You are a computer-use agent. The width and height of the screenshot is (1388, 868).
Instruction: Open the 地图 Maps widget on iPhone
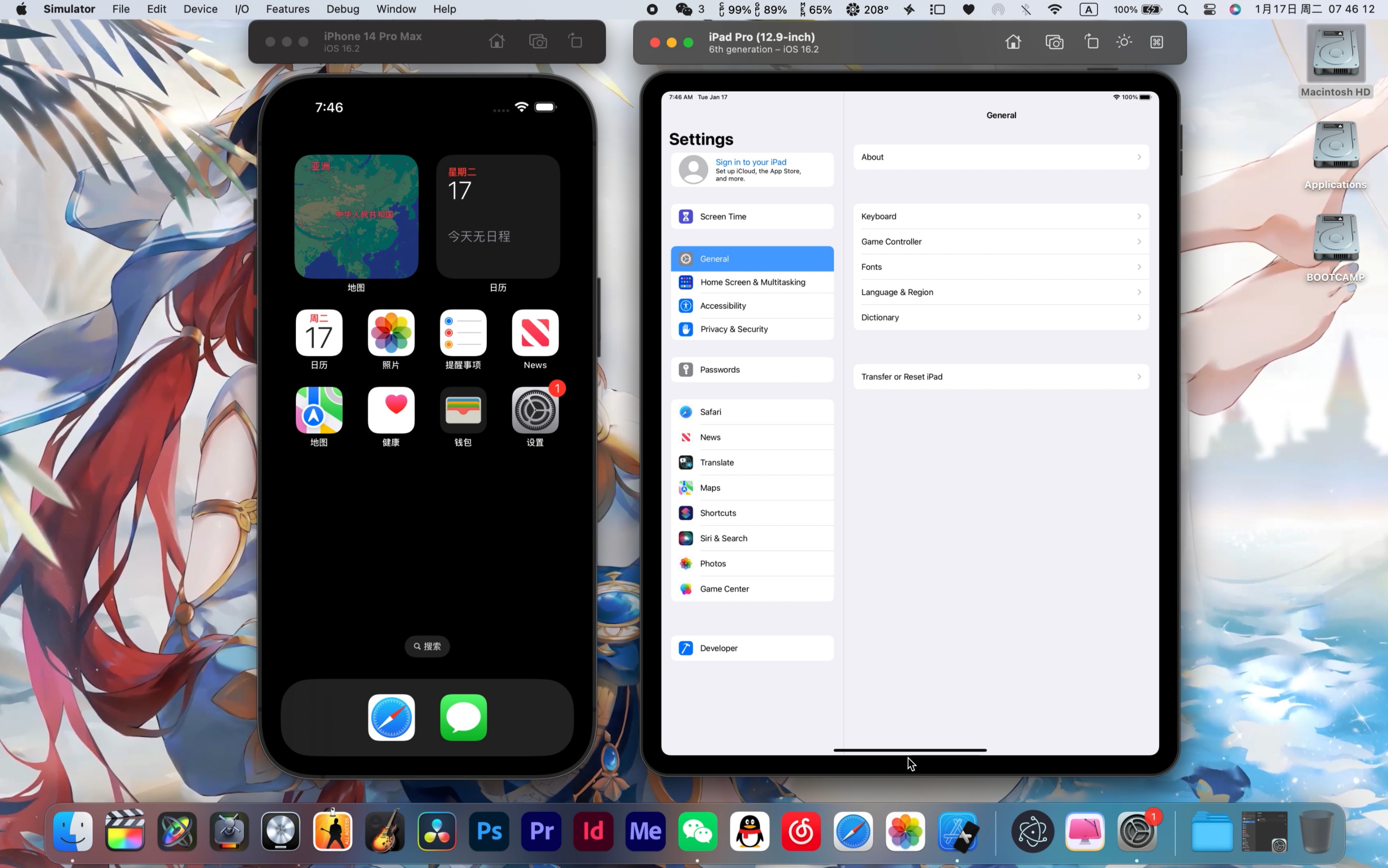click(356, 216)
